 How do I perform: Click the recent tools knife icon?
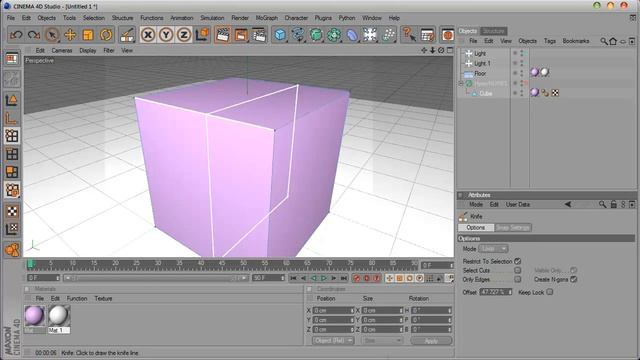click(x=127, y=35)
